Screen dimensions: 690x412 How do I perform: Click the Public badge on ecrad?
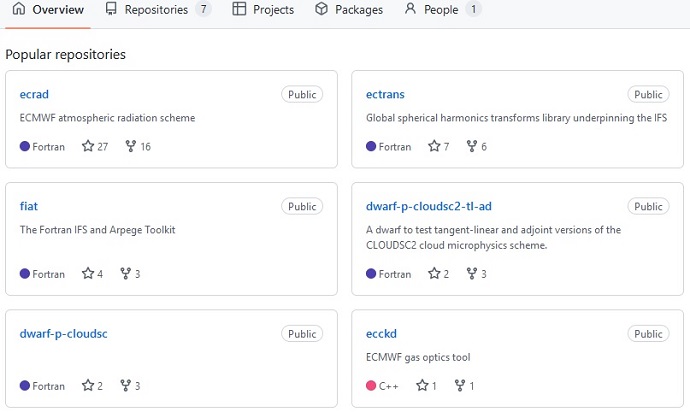[302, 94]
